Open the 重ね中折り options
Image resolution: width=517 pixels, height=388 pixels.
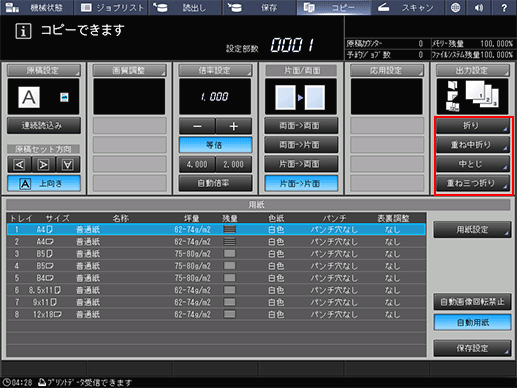point(473,145)
